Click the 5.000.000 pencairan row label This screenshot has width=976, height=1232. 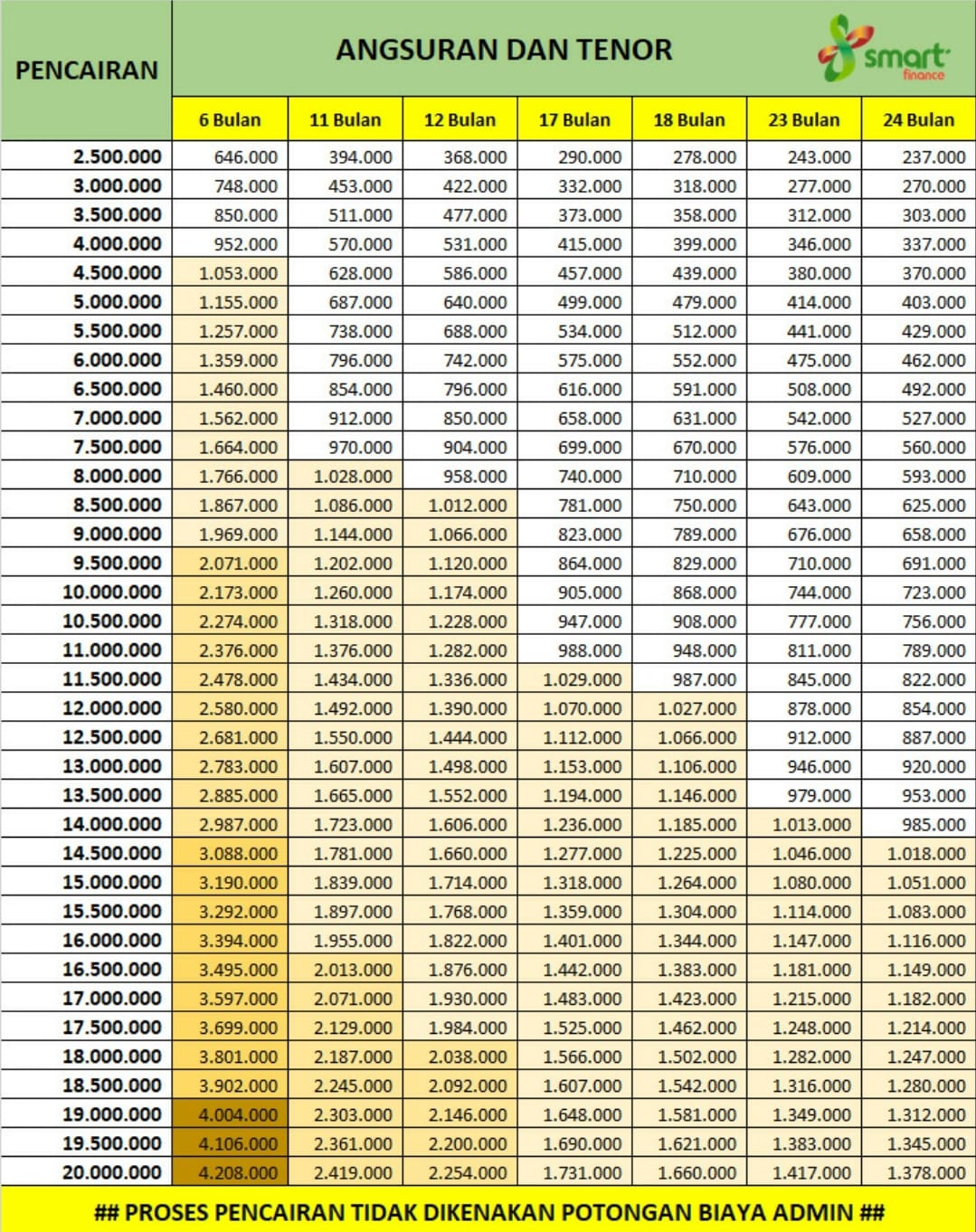86,301
